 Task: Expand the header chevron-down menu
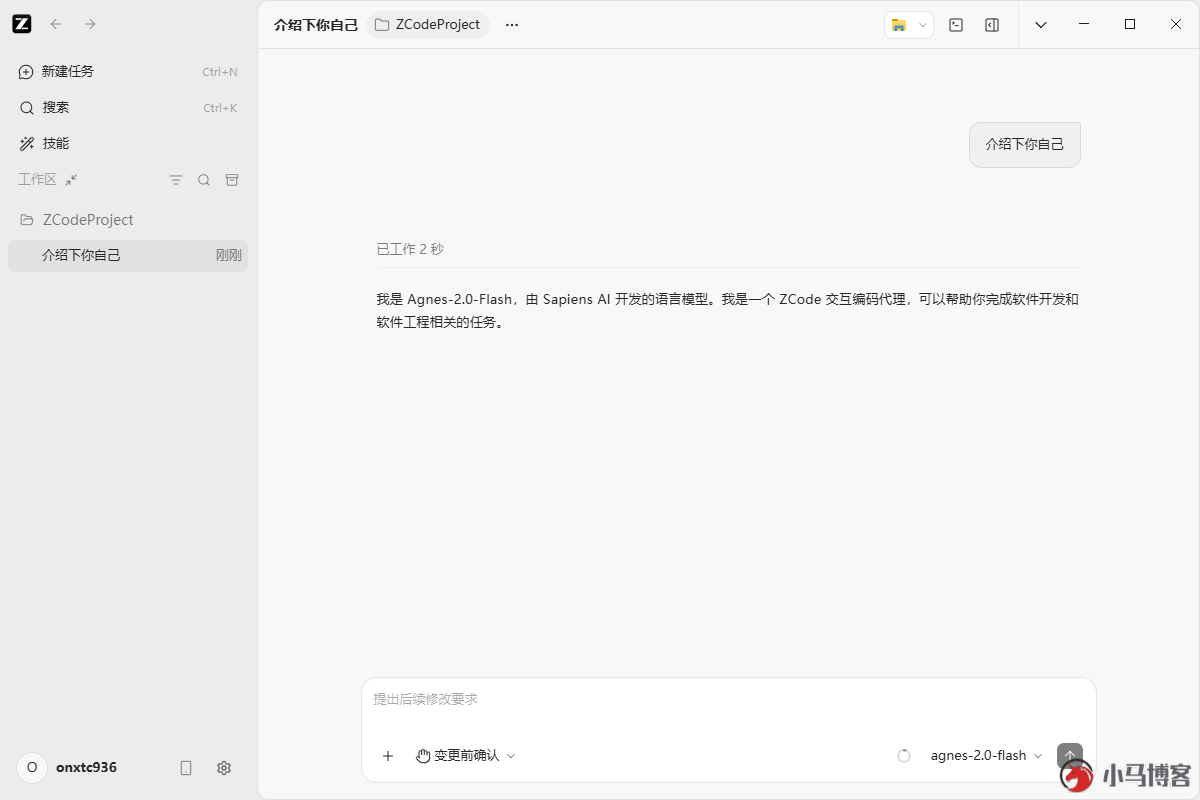point(1041,25)
